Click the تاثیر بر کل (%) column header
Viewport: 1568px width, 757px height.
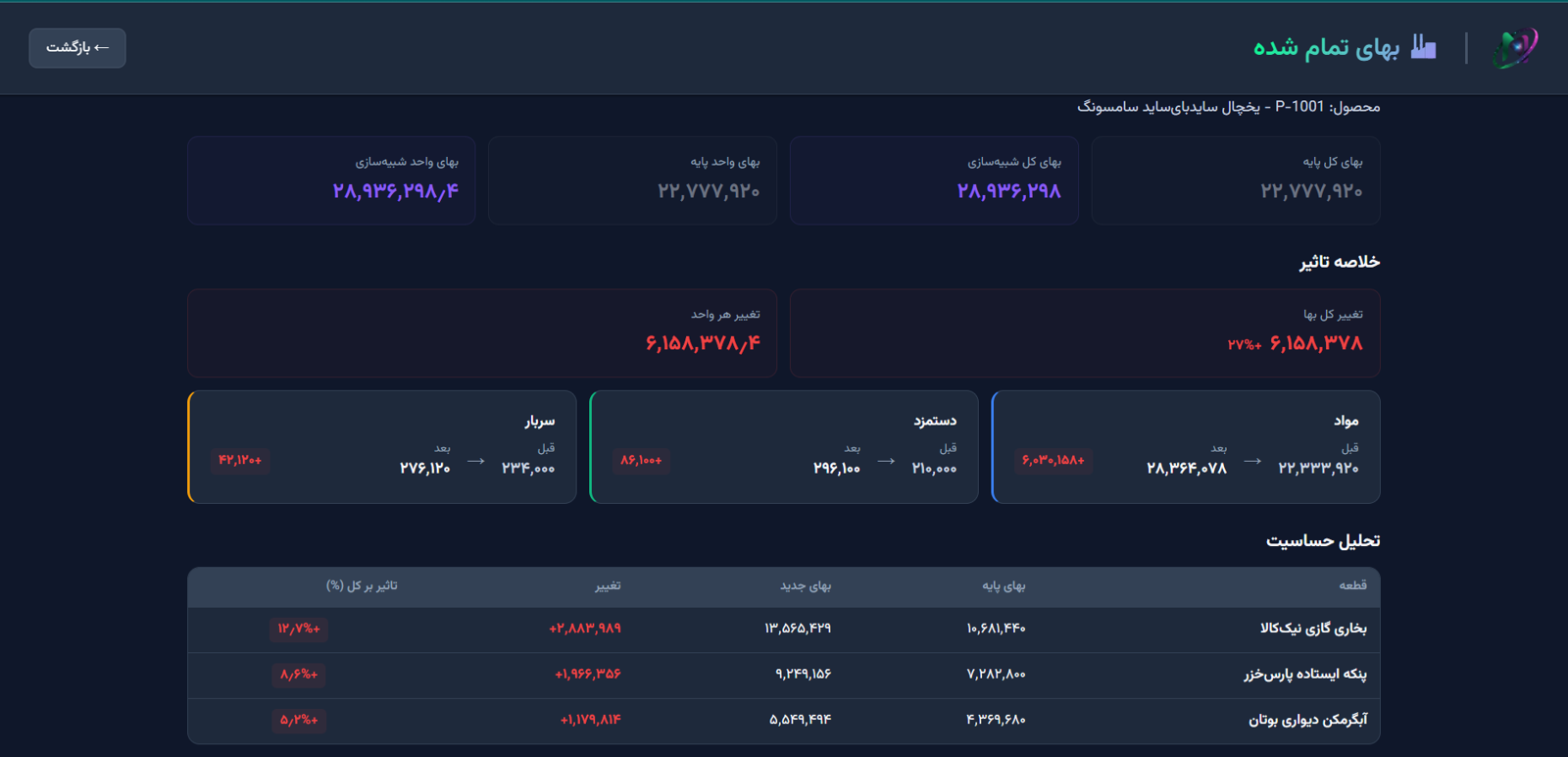[x=362, y=585]
